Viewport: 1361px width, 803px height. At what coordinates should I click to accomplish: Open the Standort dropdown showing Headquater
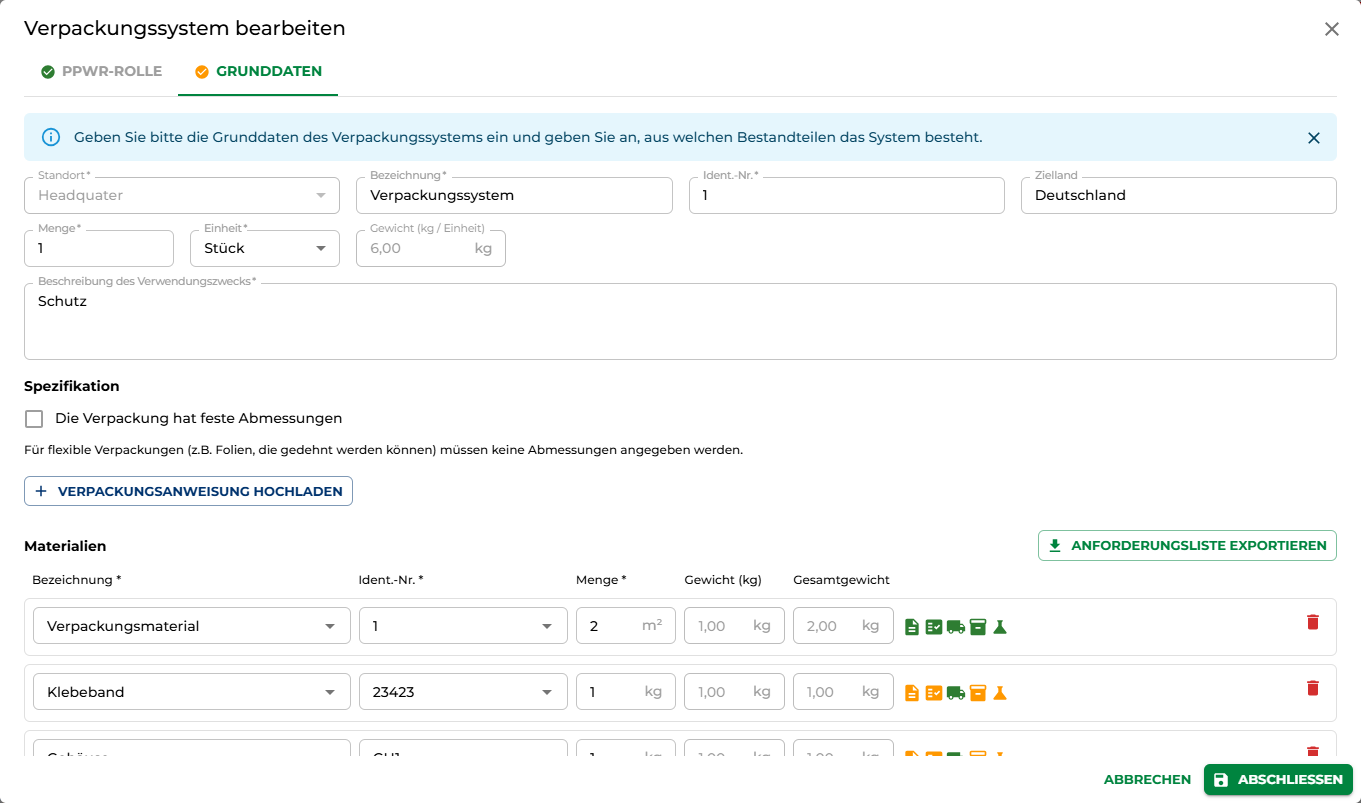[182, 195]
